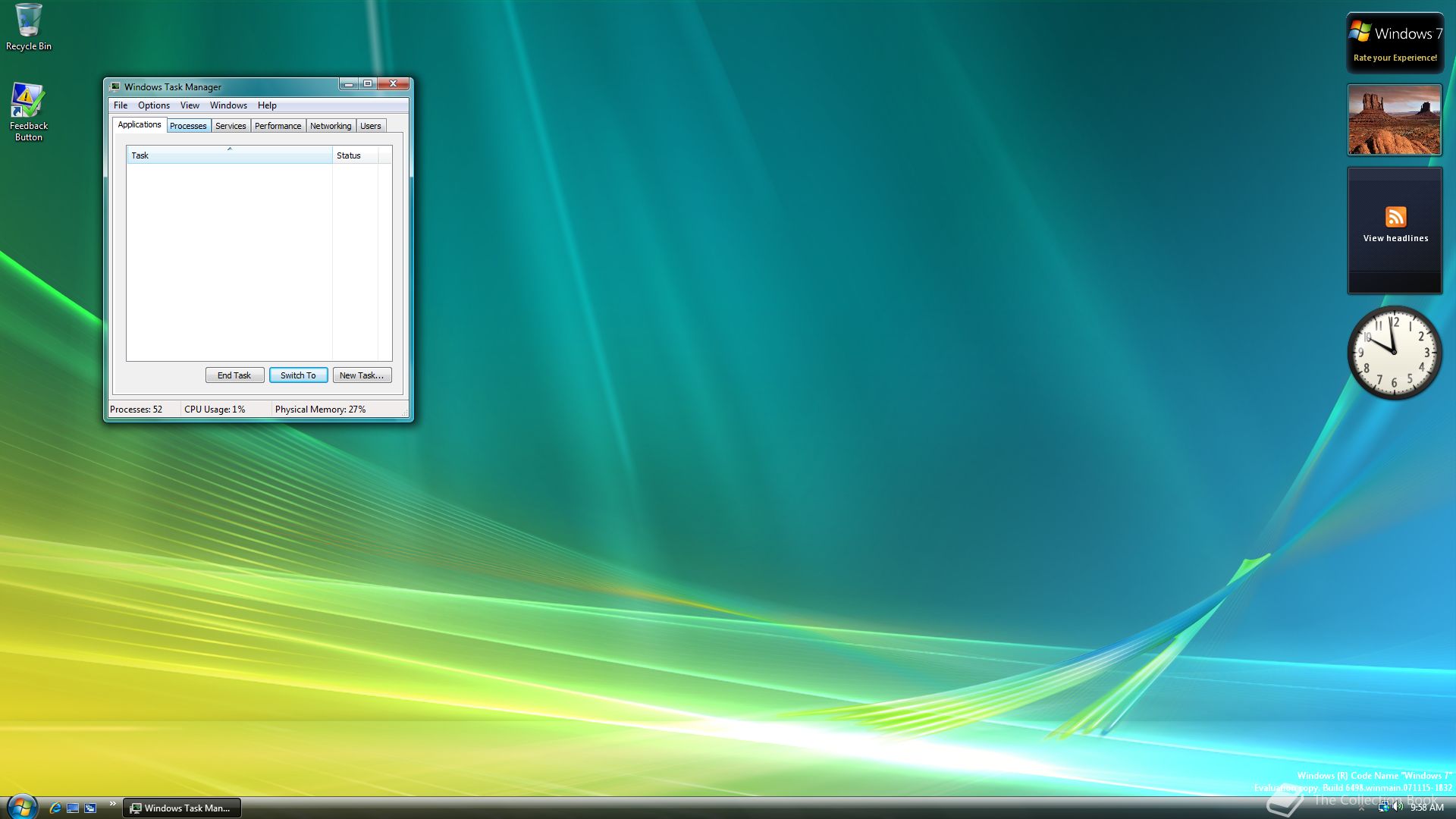This screenshot has height=819, width=1456.
Task: Click the Windows Start orb
Action: coord(21,807)
